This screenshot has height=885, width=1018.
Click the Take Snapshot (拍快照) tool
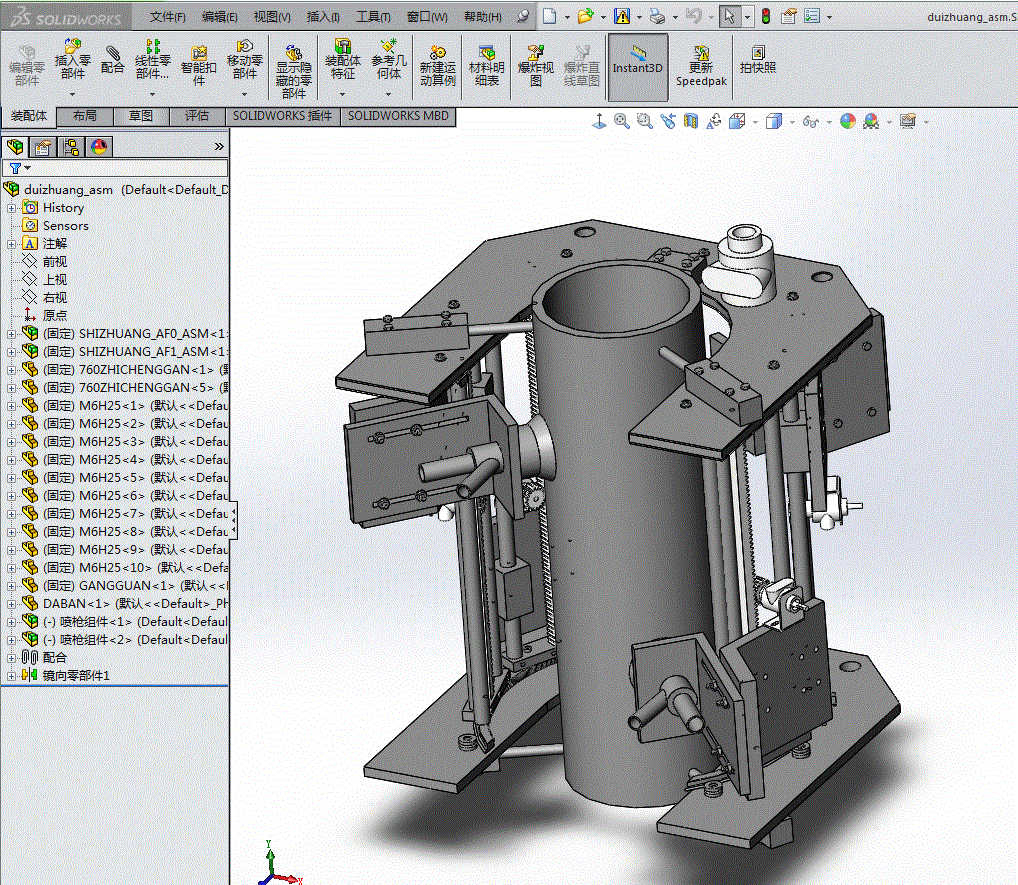757,60
